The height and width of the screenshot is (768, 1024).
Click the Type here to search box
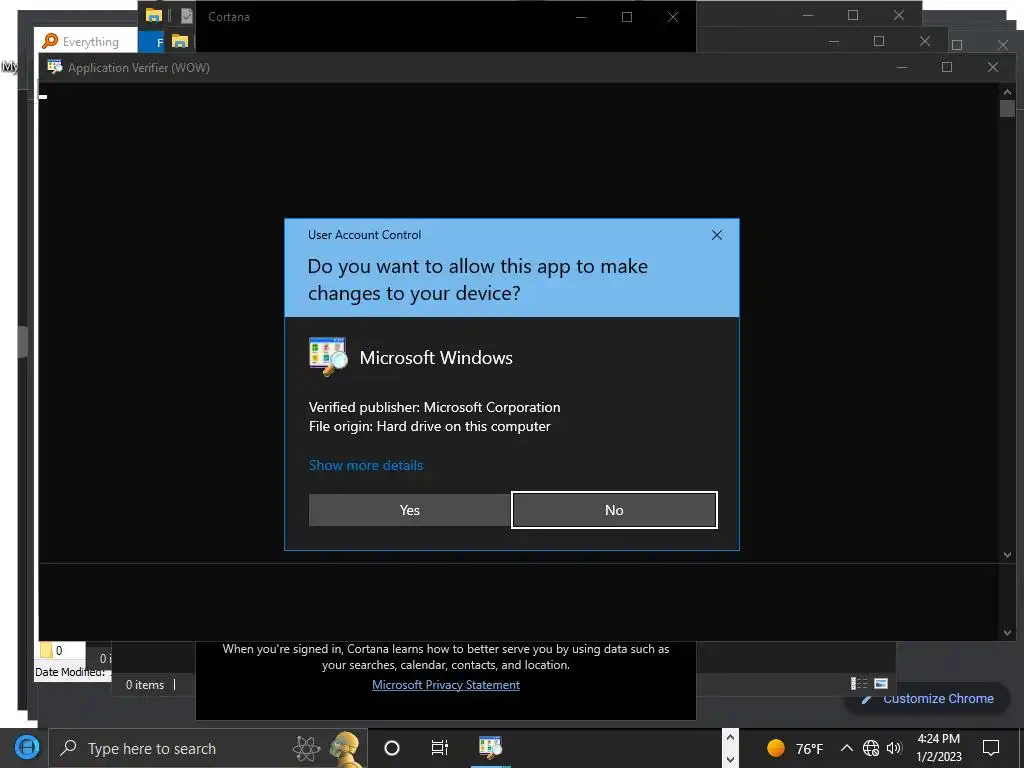(208, 748)
